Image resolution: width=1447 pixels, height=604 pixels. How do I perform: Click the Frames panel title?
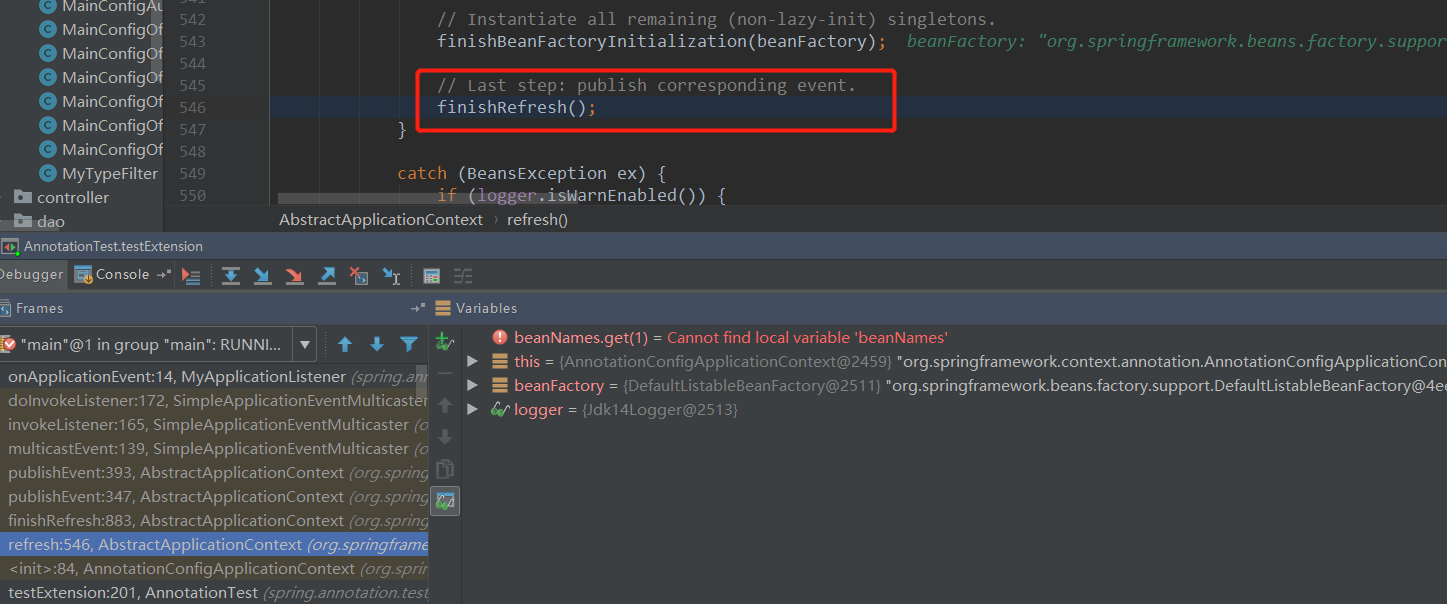[x=39, y=308]
